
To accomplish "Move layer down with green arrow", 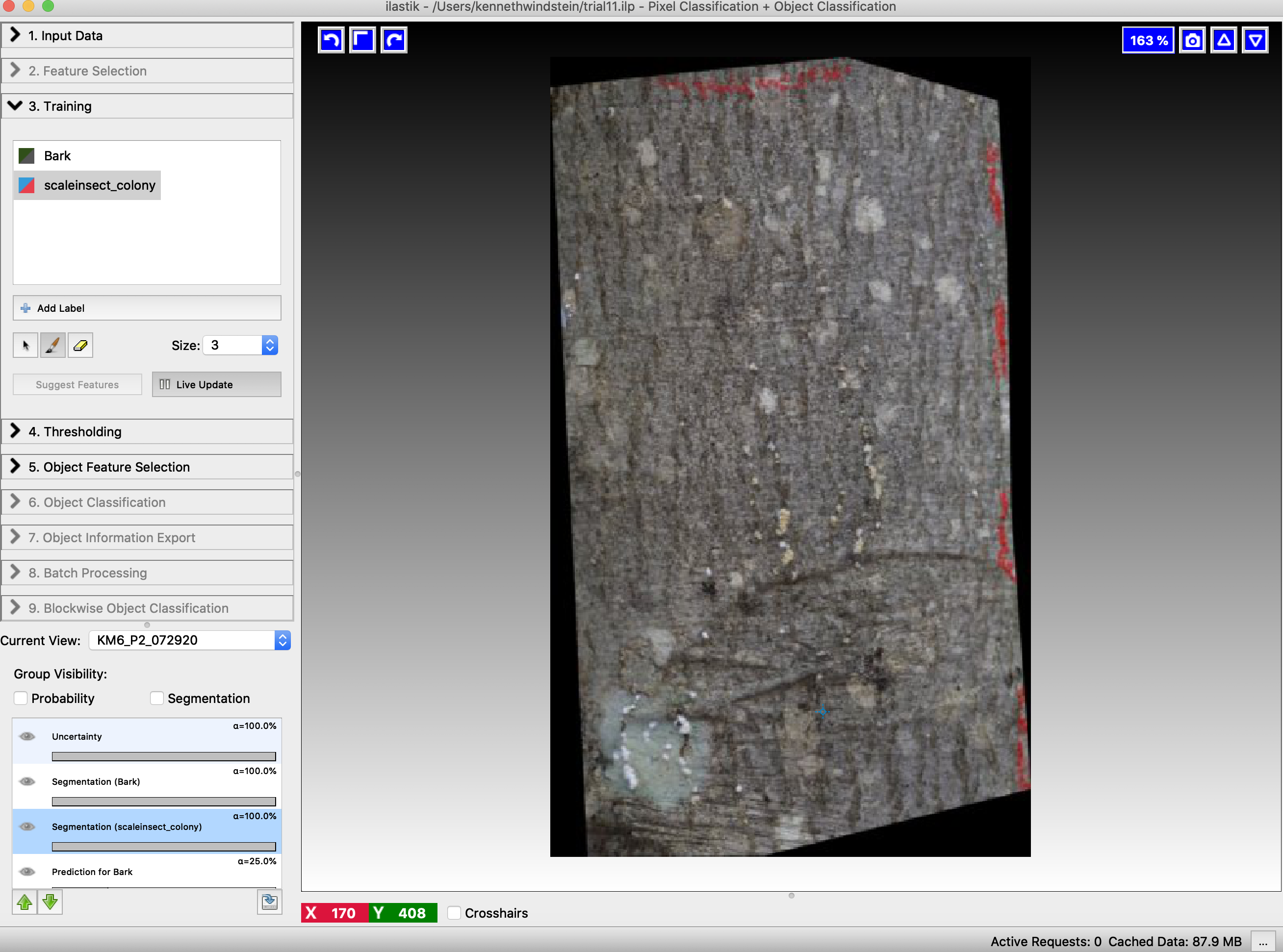I will 50,902.
